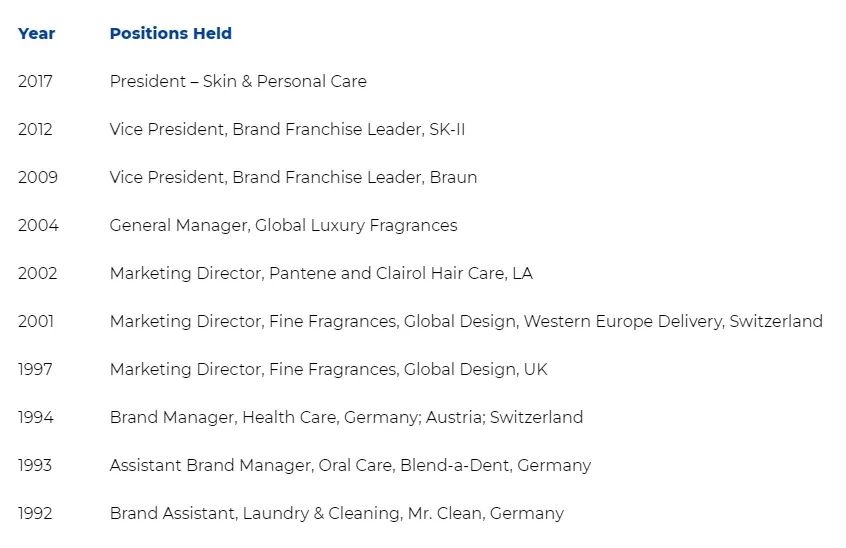Click the SK-II Brand Franchise Leader row
Screen dimensions: 846x548
287,129
